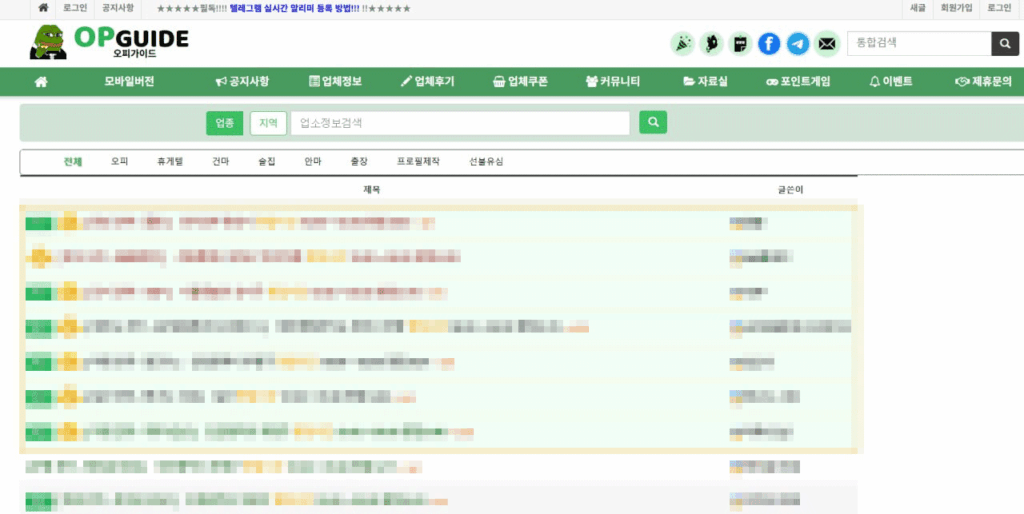Click the home icon in the gray top bar
Image resolution: width=1024 pixels, height=514 pixels.
pyautogui.click(x=43, y=8)
